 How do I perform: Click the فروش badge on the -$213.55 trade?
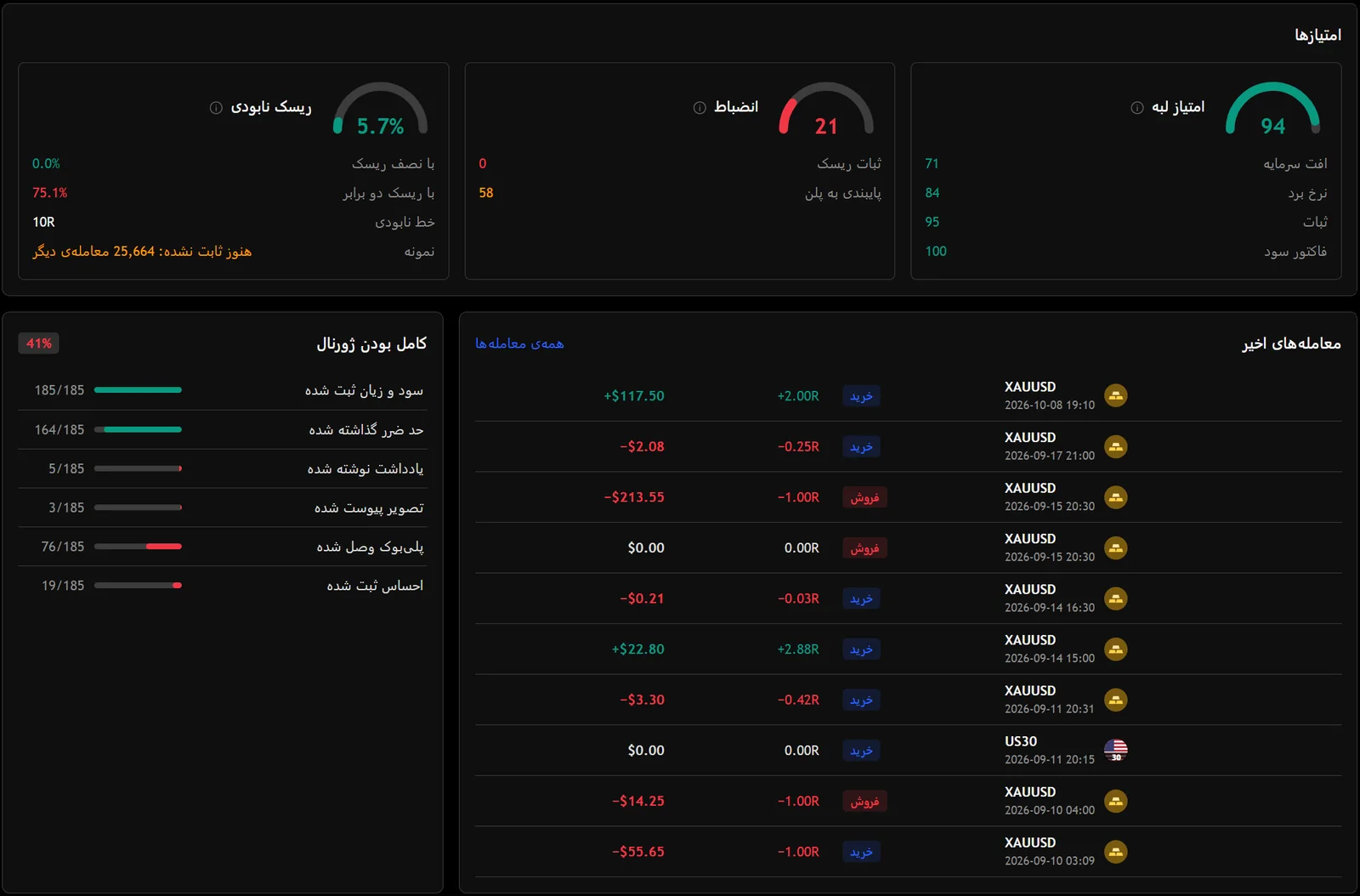coord(864,497)
